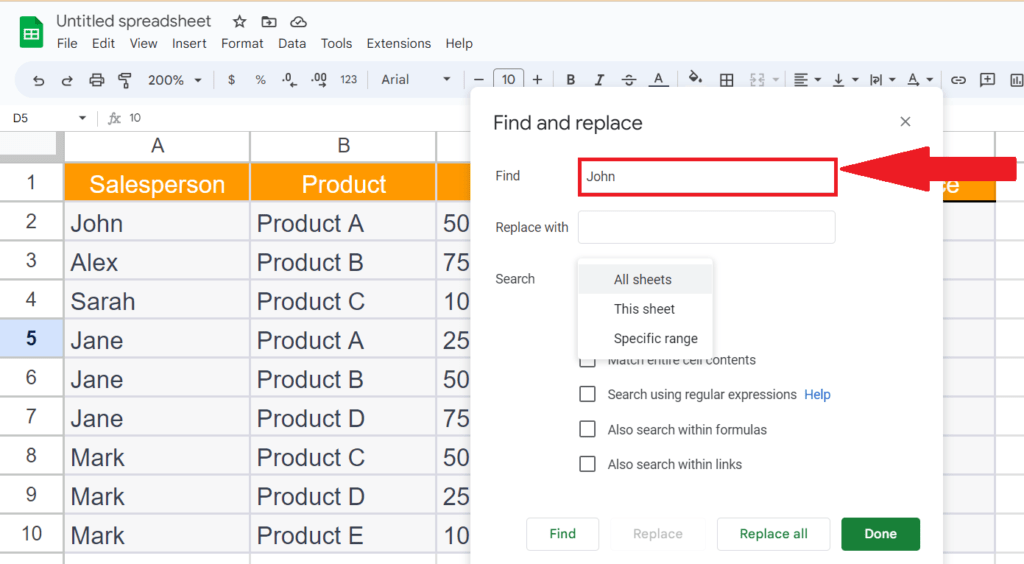Open the Insert menu
This screenshot has height=564, width=1024.
[x=189, y=44]
